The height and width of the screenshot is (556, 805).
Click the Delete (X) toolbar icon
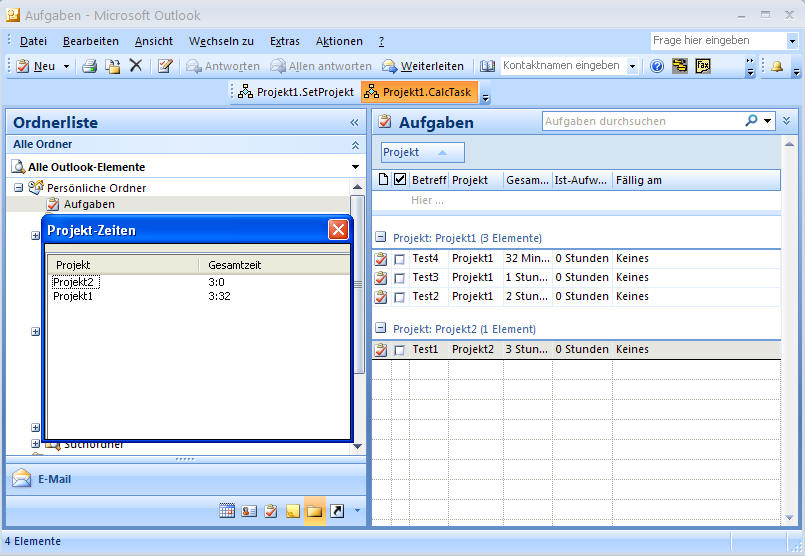click(136, 66)
